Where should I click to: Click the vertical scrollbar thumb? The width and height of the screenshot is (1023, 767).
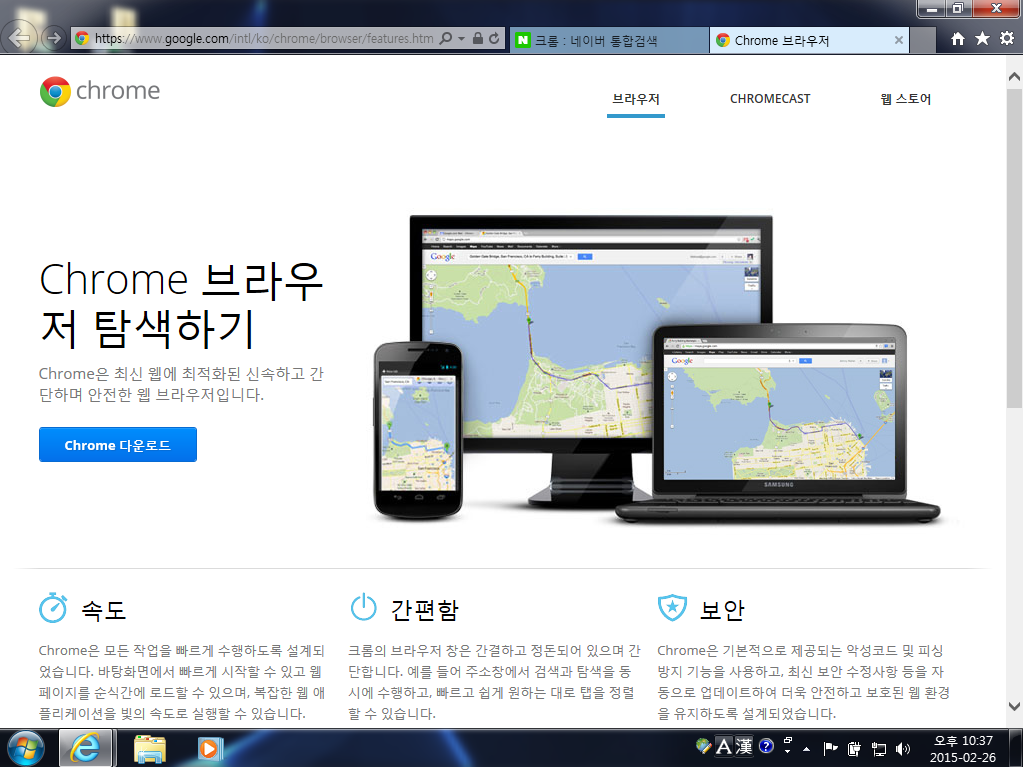(1014, 248)
